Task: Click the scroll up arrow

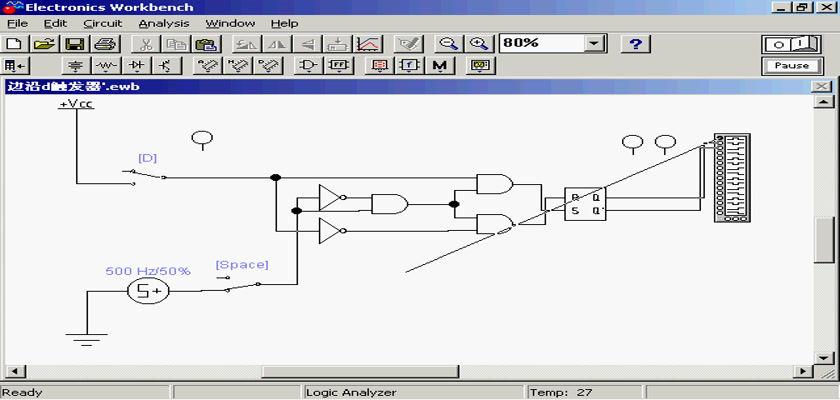Action: point(822,102)
